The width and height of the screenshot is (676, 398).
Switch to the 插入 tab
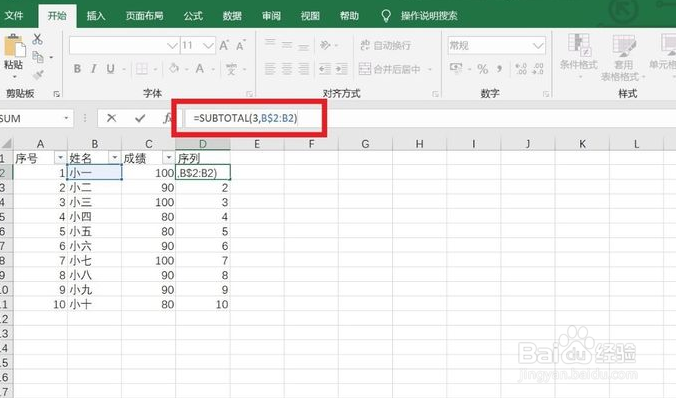click(96, 16)
